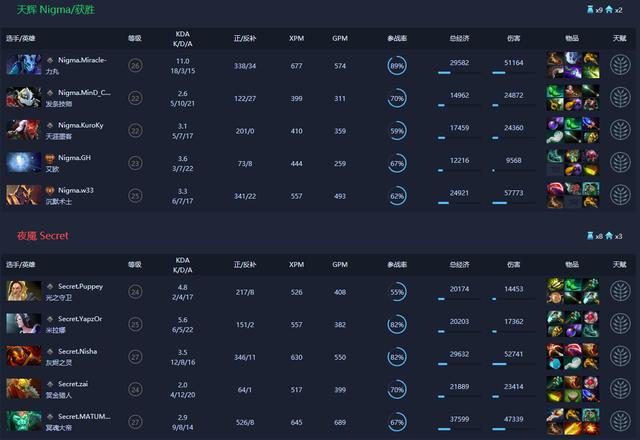Click the rank medal beside Nigma.w33

(50, 191)
